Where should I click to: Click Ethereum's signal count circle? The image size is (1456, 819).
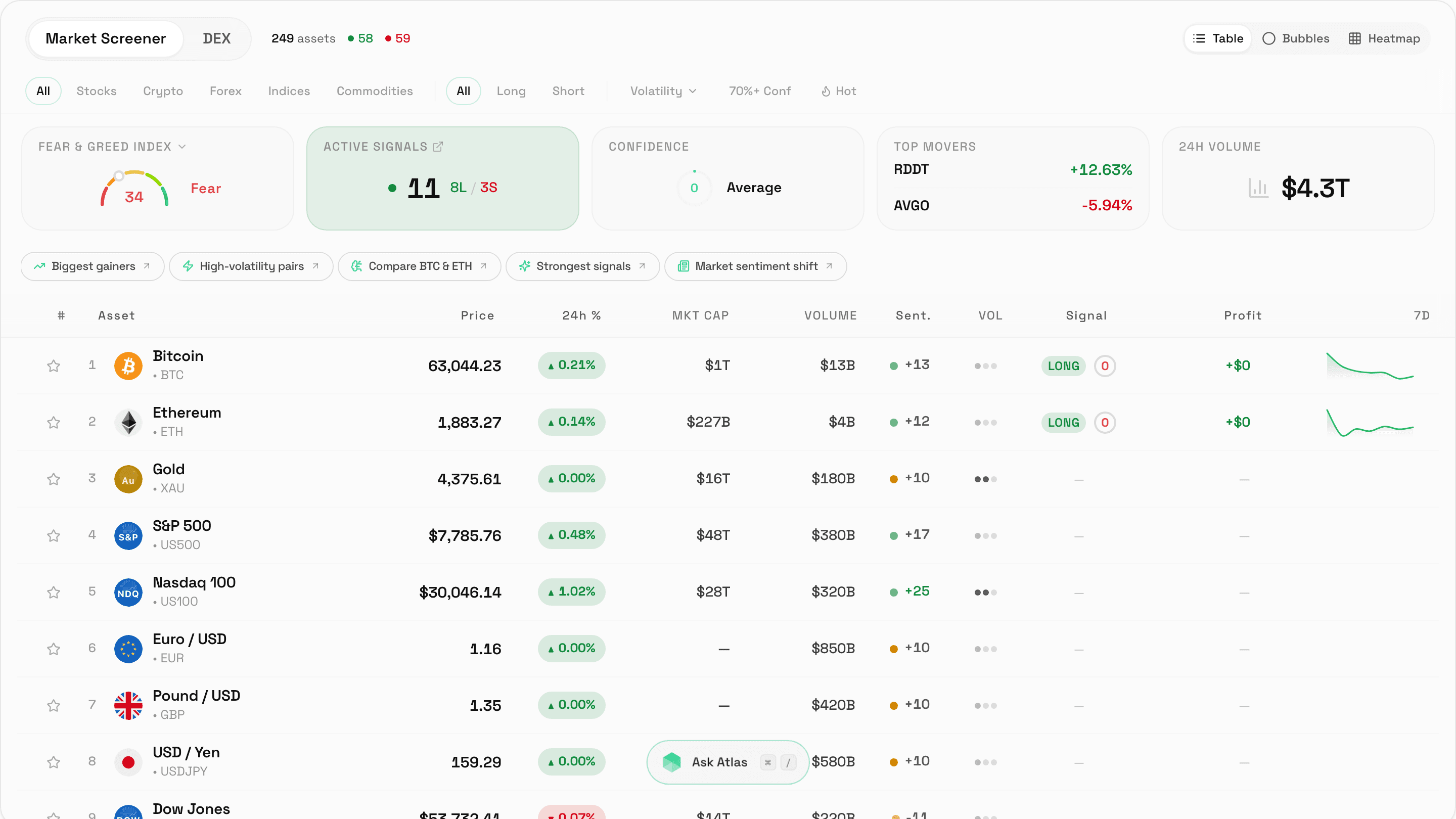point(1105,422)
